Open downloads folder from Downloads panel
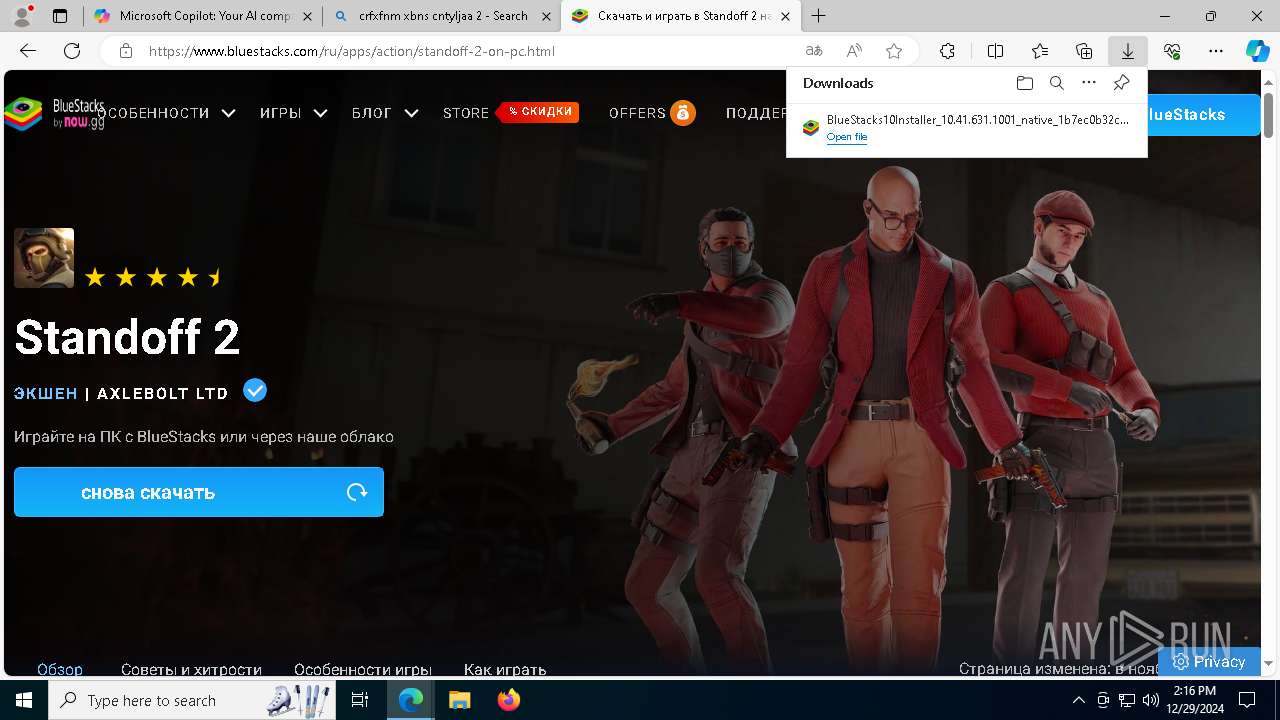Viewport: 1280px width, 720px height. (x=1024, y=83)
